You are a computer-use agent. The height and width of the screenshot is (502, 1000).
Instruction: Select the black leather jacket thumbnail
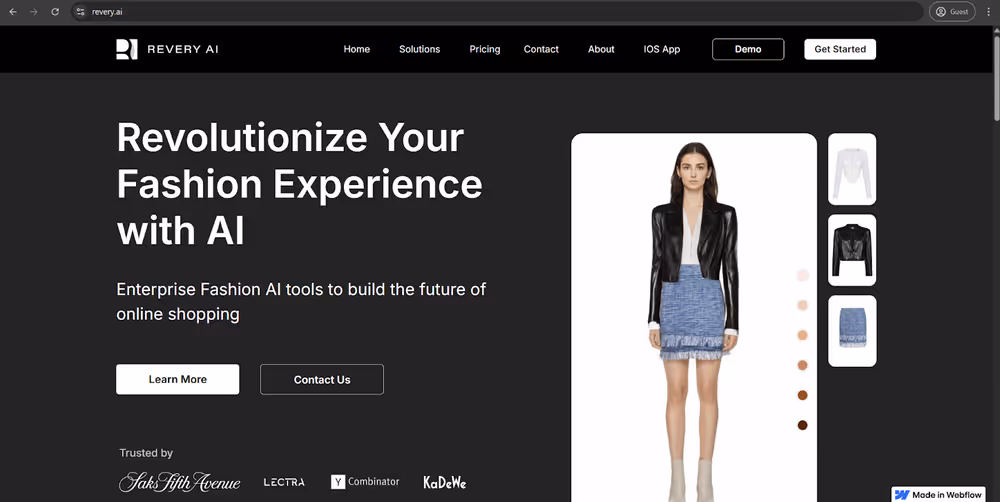point(852,250)
